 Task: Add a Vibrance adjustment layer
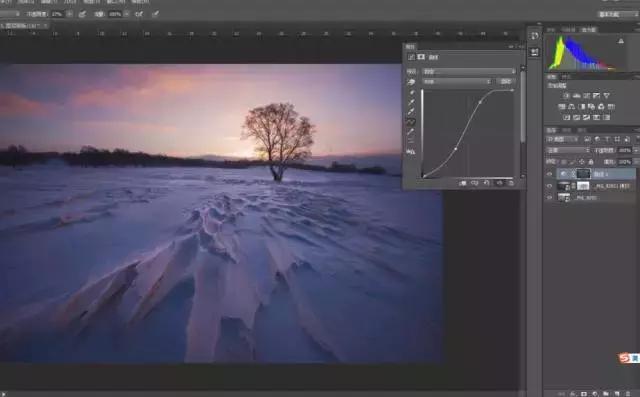[607, 95]
